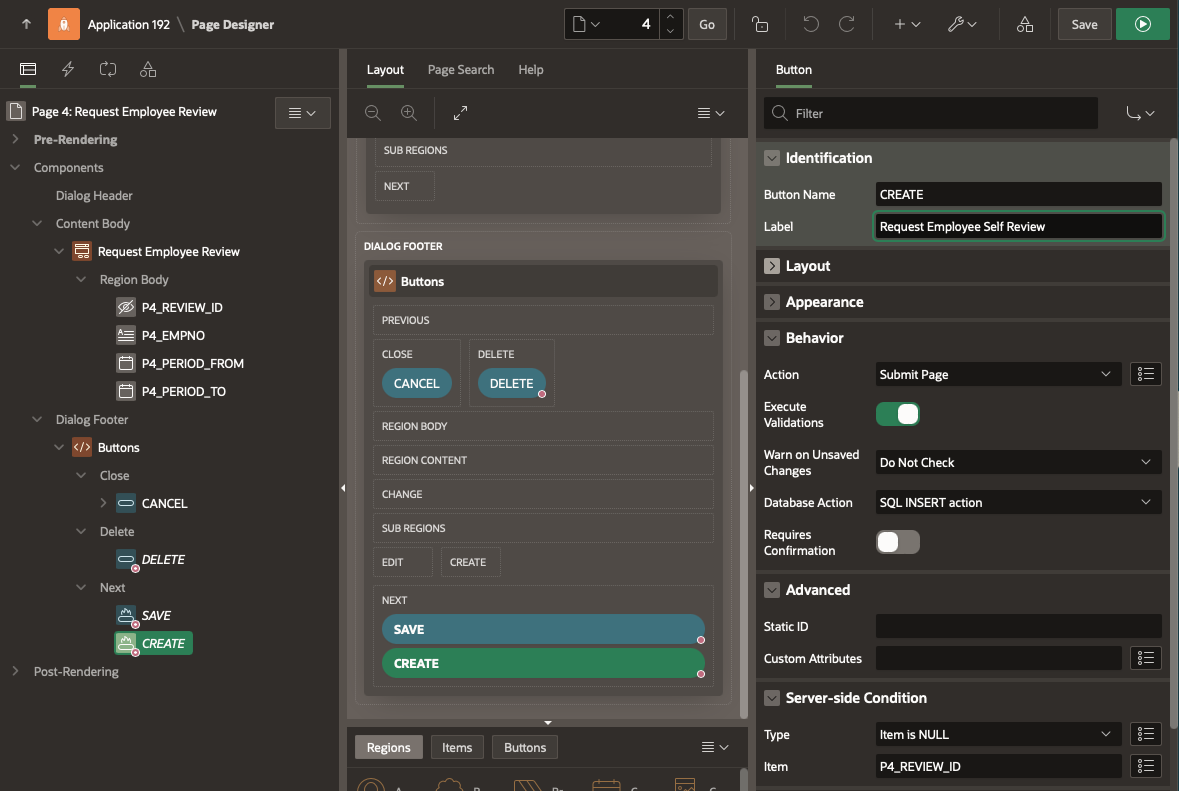This screenshot has width=1179, height=791.
Task: Click the Save button
Action: click(1084, 25)
